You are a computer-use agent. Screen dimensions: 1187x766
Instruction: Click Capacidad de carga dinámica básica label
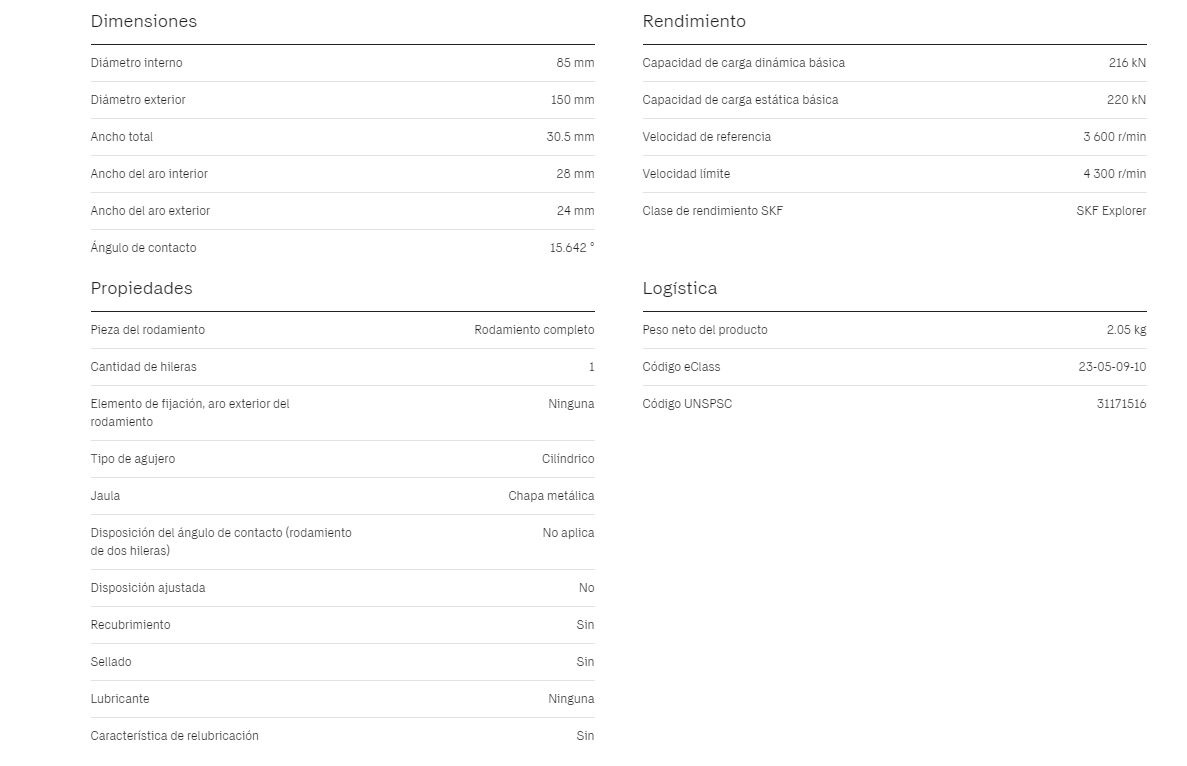(743, 63)
